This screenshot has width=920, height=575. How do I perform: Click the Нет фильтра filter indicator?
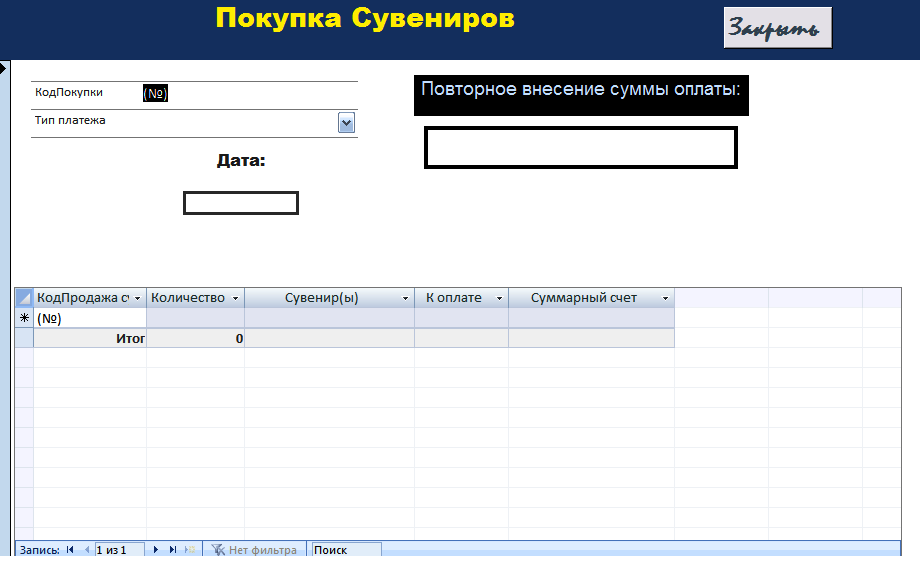(x=254, y=550)
